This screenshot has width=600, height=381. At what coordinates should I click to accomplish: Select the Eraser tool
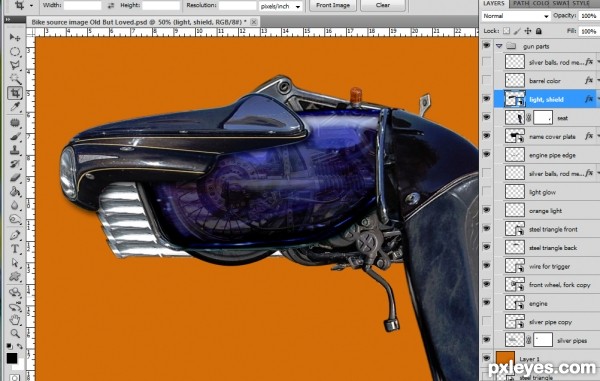click(x=15, y=178)
